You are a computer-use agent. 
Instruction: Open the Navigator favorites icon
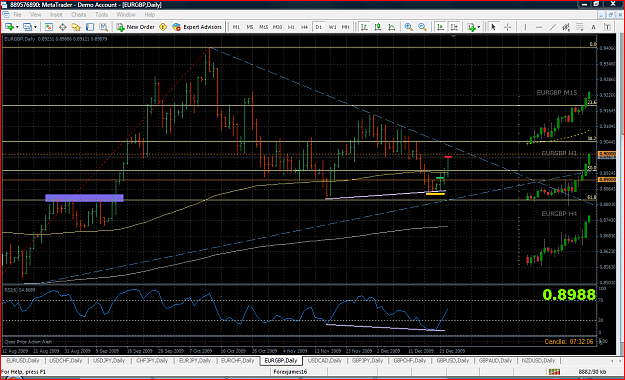pos(76,27)
